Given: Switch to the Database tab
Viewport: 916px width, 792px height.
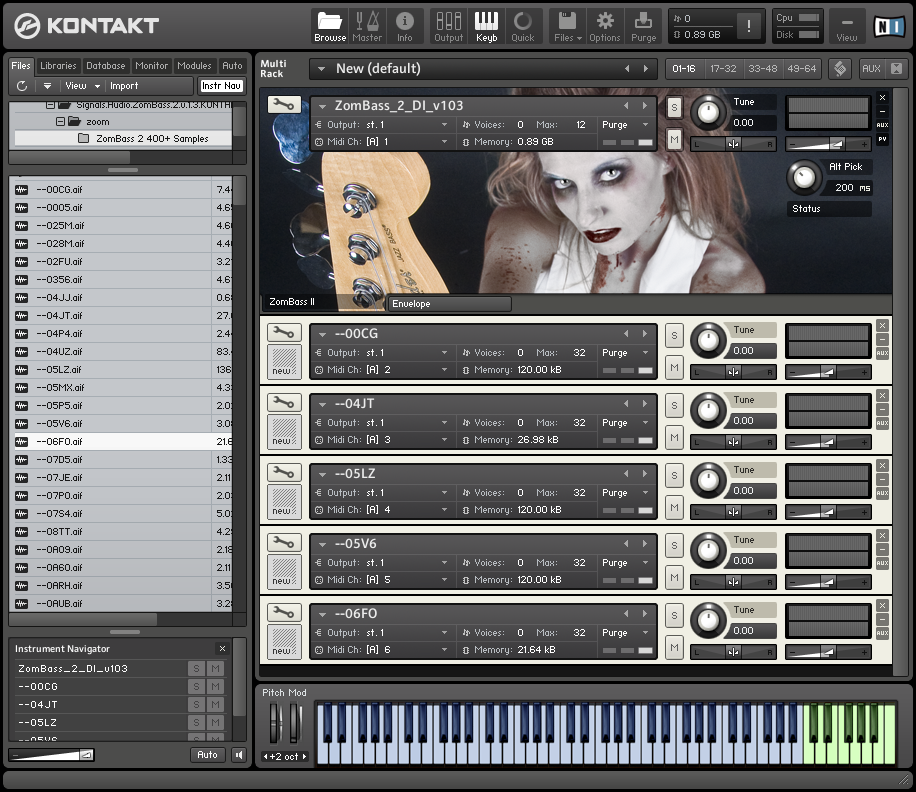Looking at the screenshot, I should tap(106, 65).
